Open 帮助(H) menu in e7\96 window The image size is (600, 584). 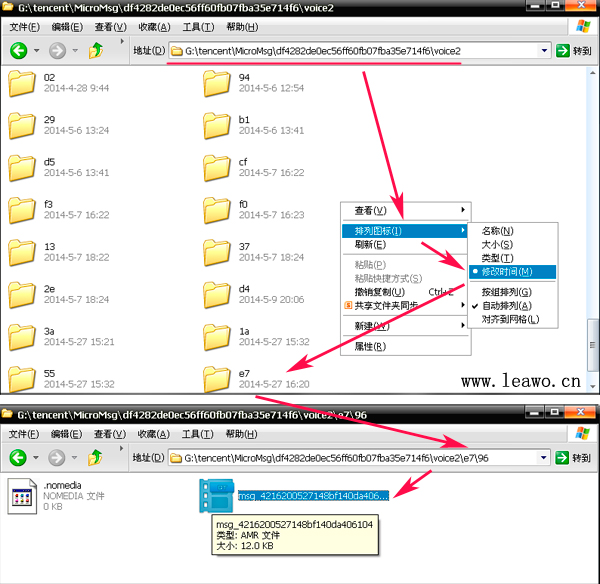click(x=241, y=434)
